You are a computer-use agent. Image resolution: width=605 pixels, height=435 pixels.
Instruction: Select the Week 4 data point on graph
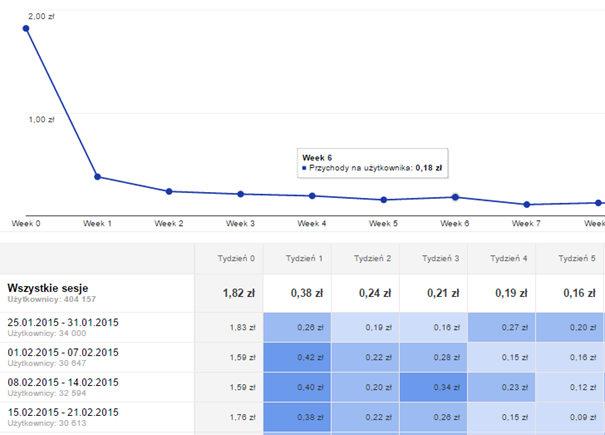coord(312,196)
